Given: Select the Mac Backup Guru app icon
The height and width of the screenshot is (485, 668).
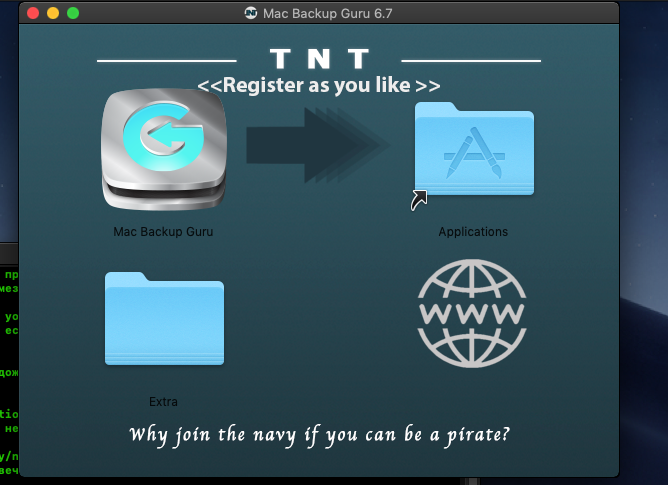Looking at the screenshot, I should pos(164,149).
